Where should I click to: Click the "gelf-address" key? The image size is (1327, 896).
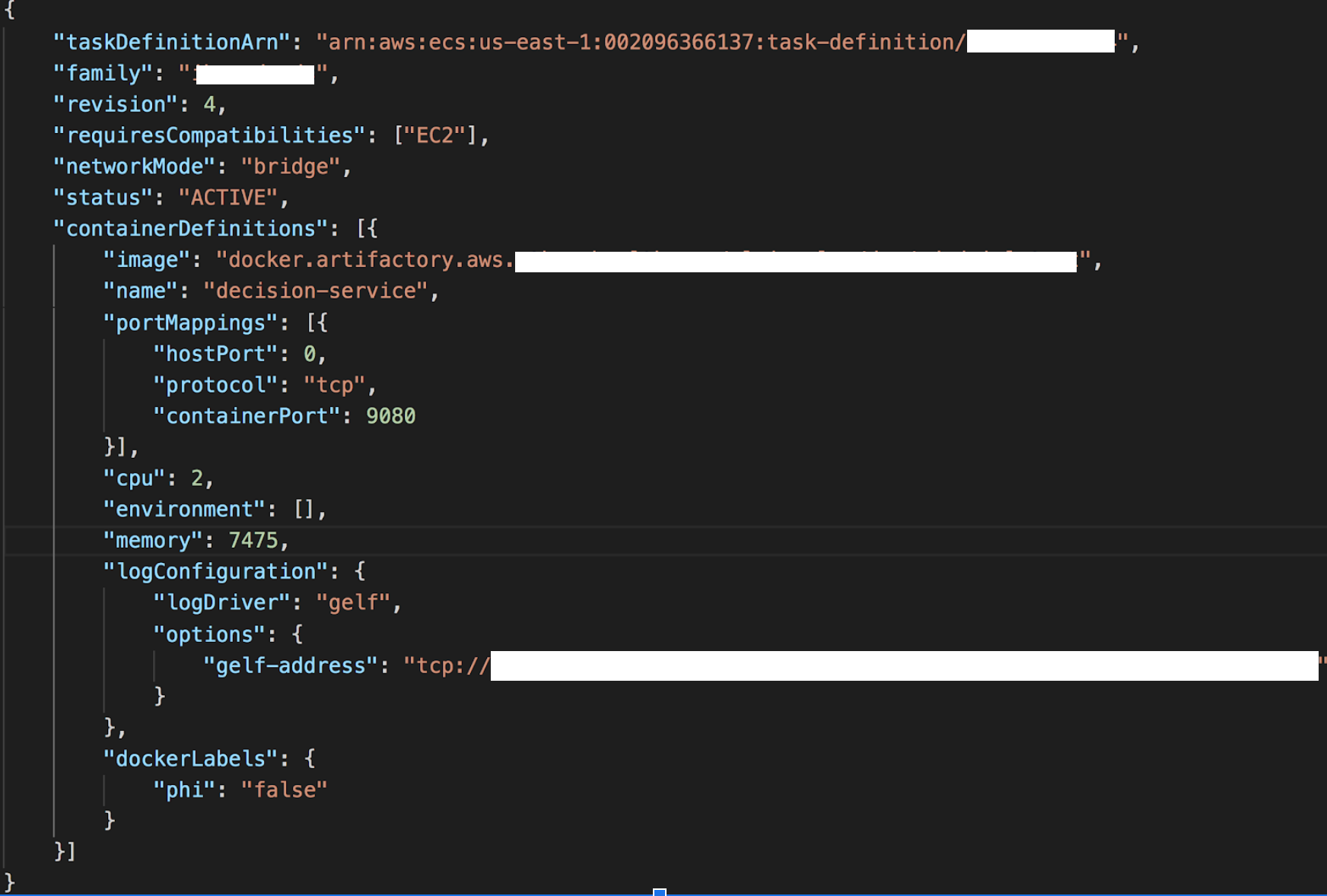click(x=291, y=666)
